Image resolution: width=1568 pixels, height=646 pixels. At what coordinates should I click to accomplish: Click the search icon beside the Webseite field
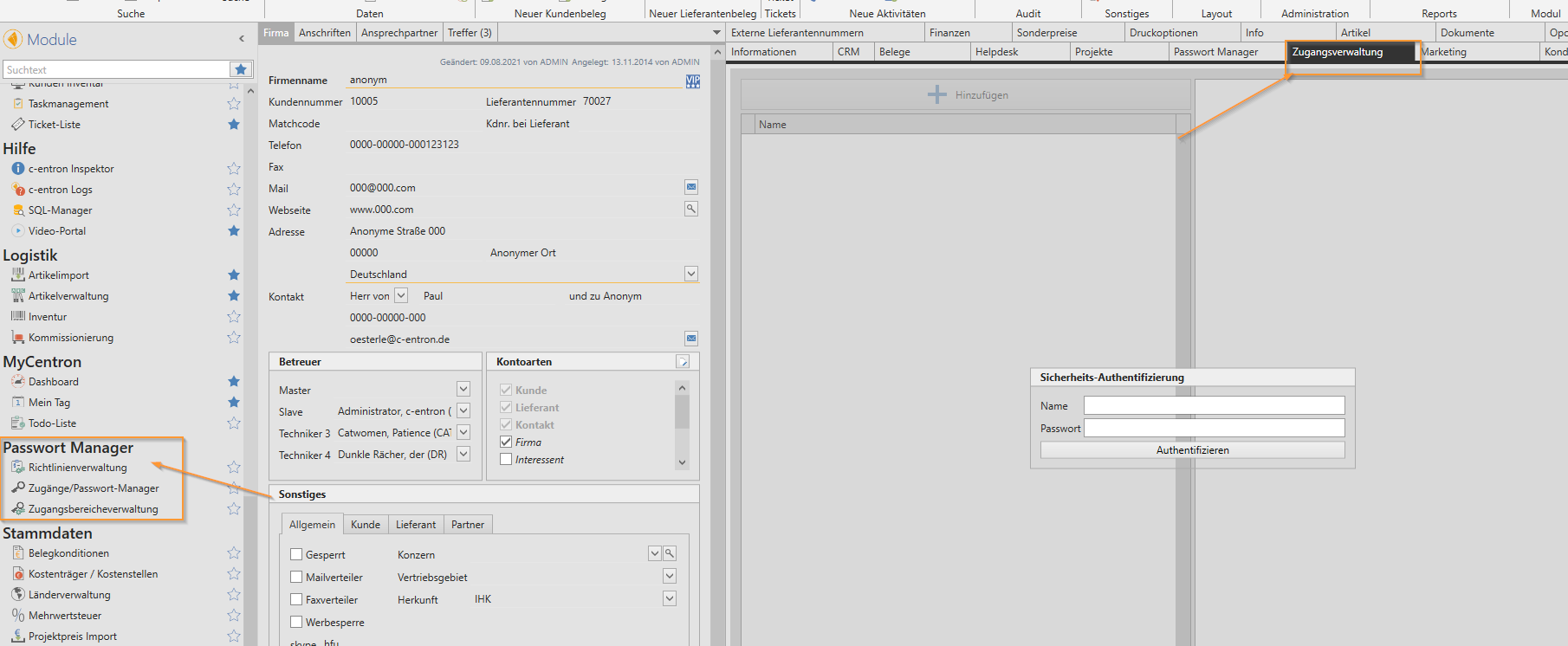[691, 209]
